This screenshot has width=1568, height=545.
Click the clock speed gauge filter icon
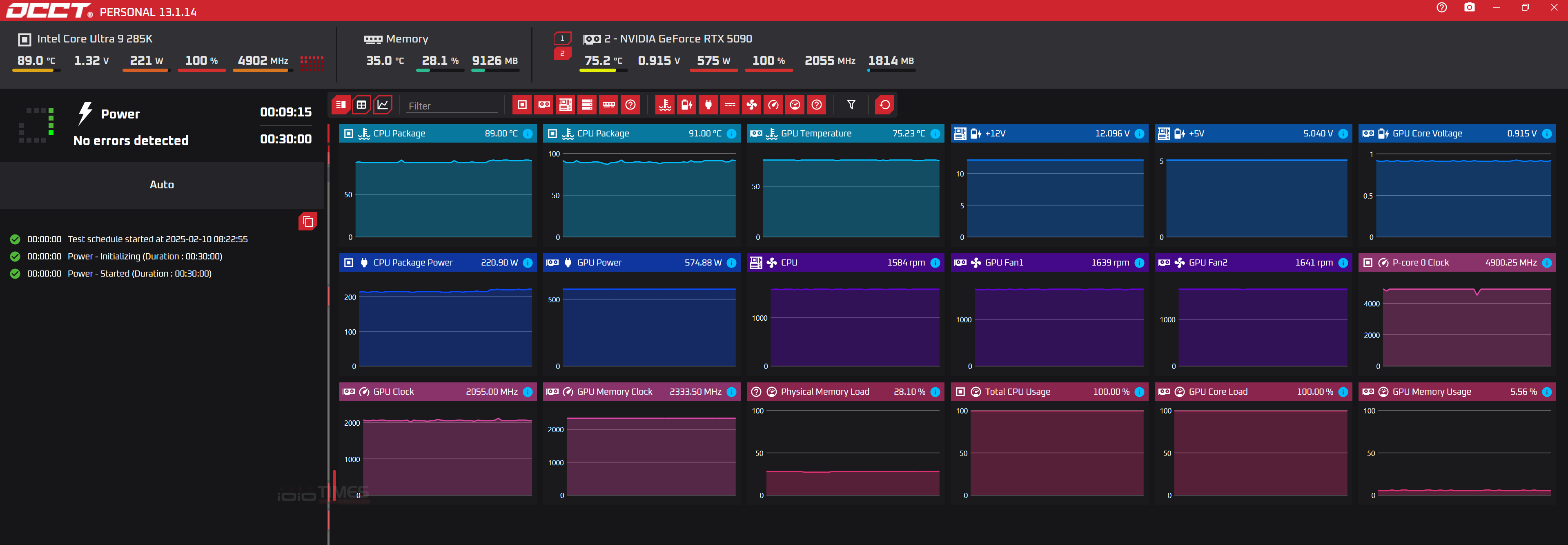[x=773, y=105]
